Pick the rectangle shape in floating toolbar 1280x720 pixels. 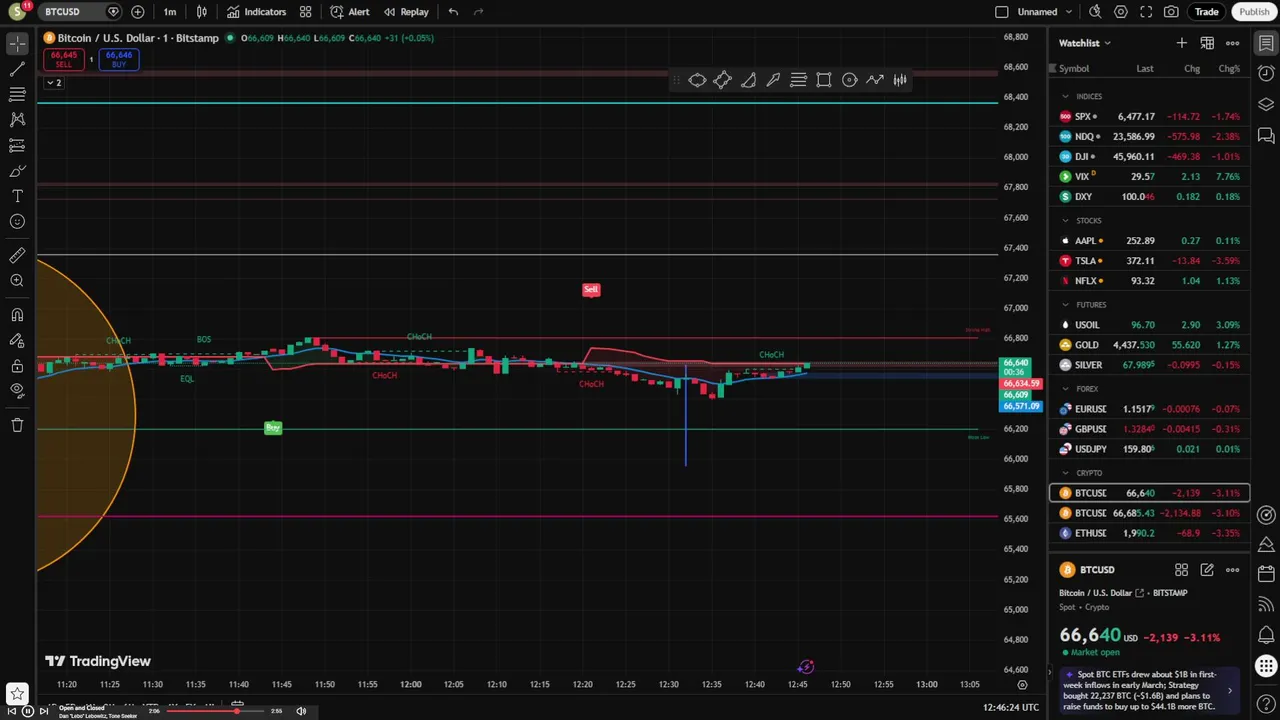point(824,80)
